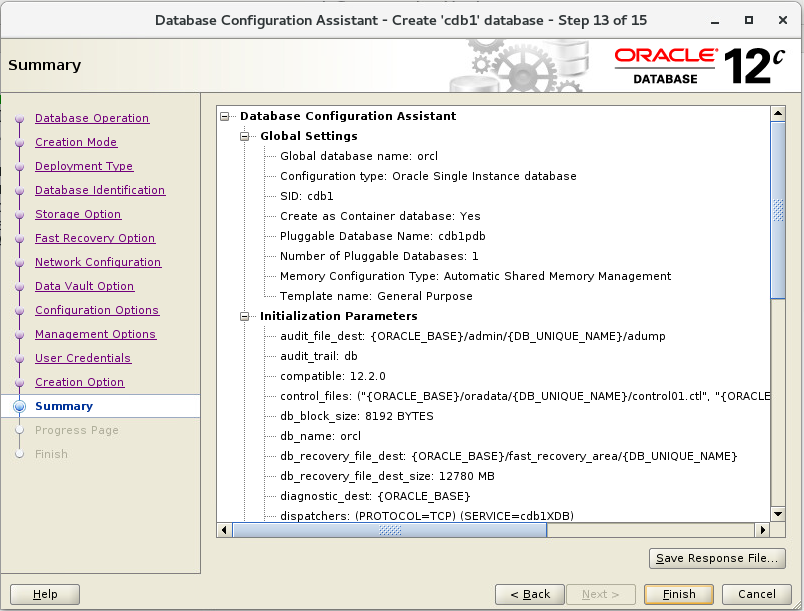The image size is (804, 611).
Task: Go to Fast Recovery Option step
Action: [95, 238]
